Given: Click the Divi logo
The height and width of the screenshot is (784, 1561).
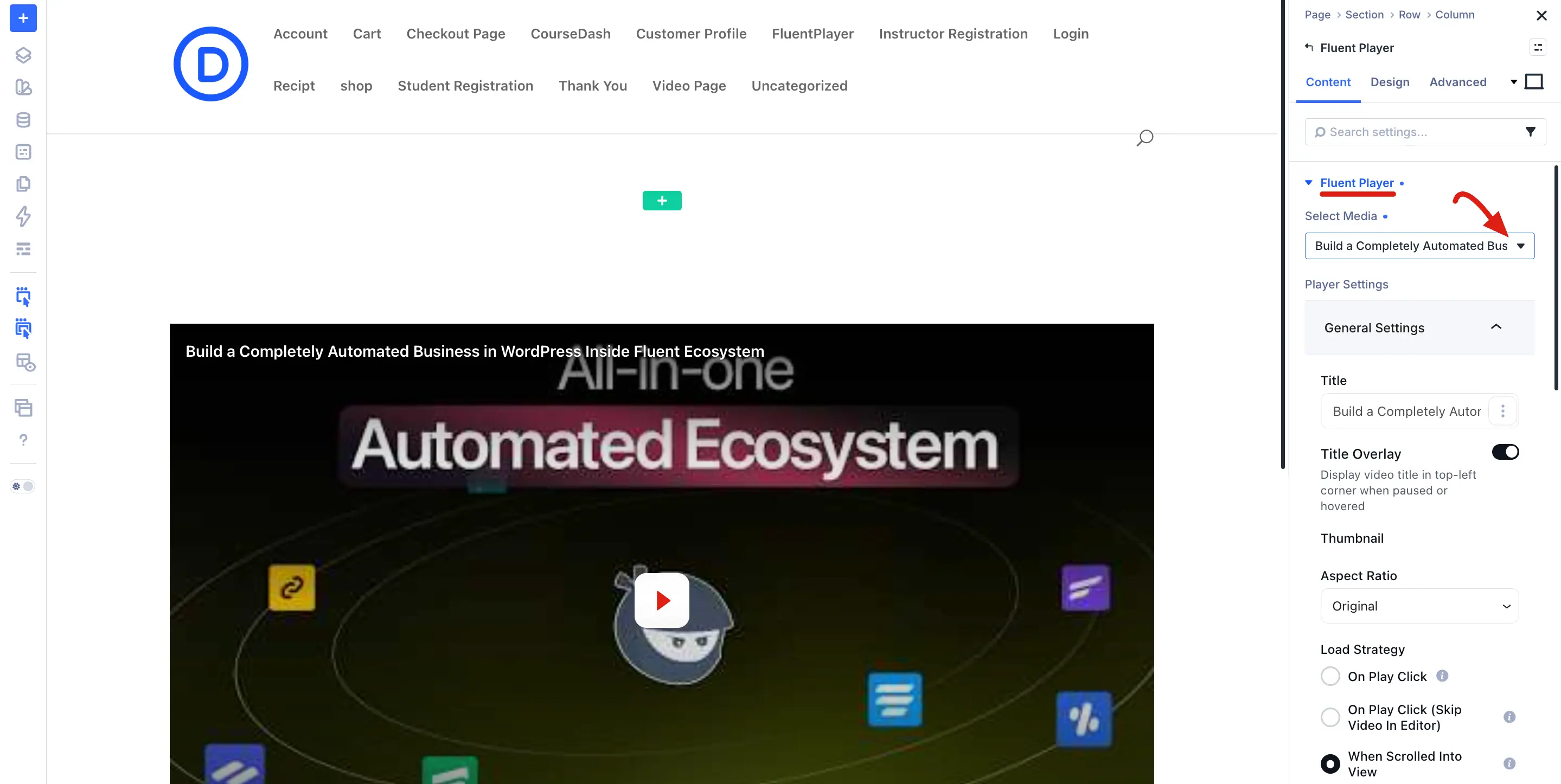Looking at the screenshot, I should 211,63.
